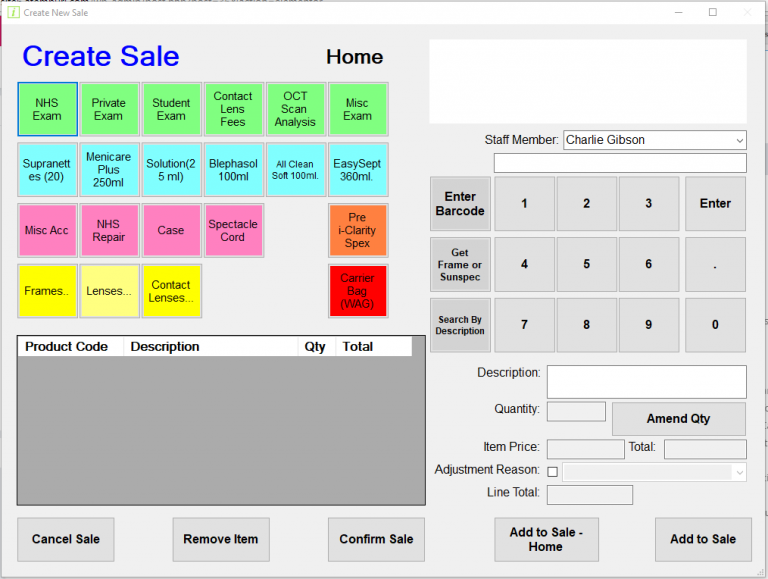Choose the Private Exam button
This screenshot has width=768, height=579.
tap(109, 109)
